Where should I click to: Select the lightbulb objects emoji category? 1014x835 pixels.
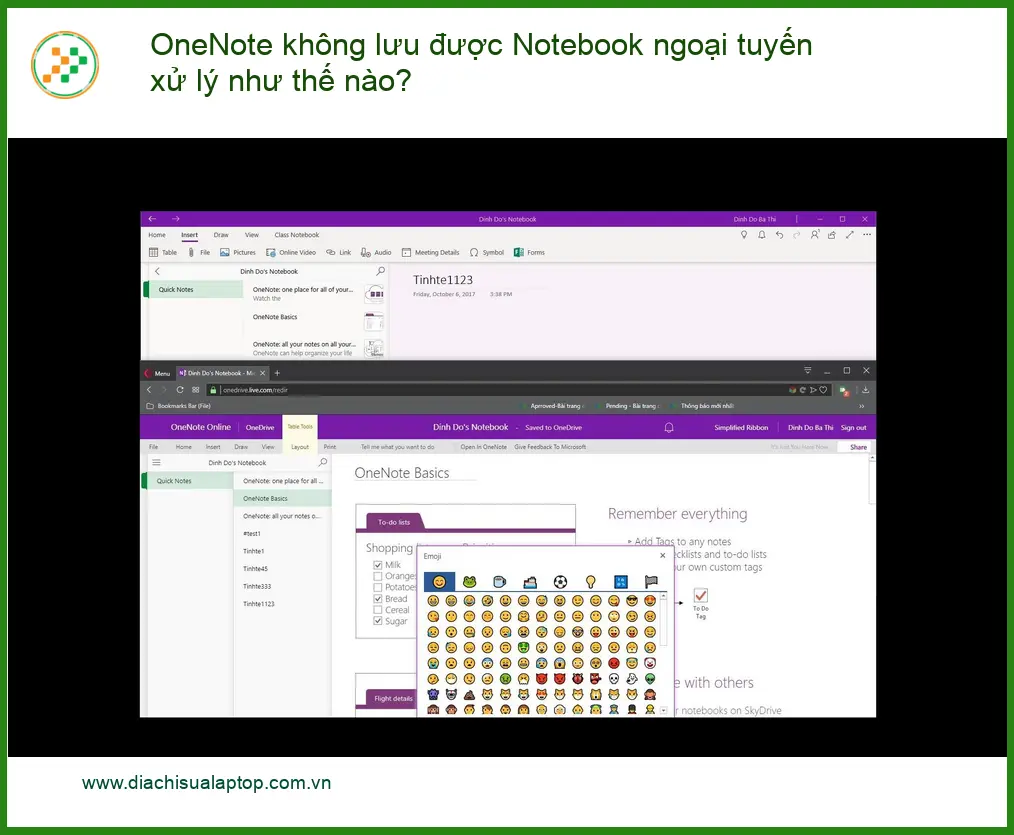click(x=590, y=581)
